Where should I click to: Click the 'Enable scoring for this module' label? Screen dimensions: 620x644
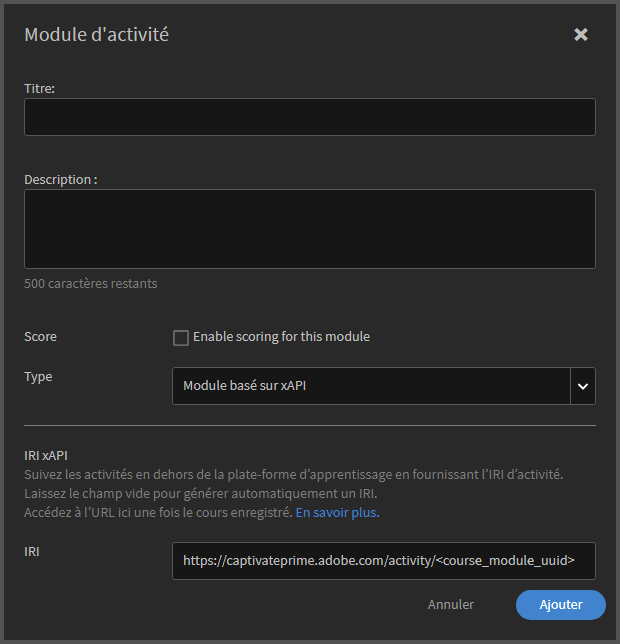(x=281, y=337)
